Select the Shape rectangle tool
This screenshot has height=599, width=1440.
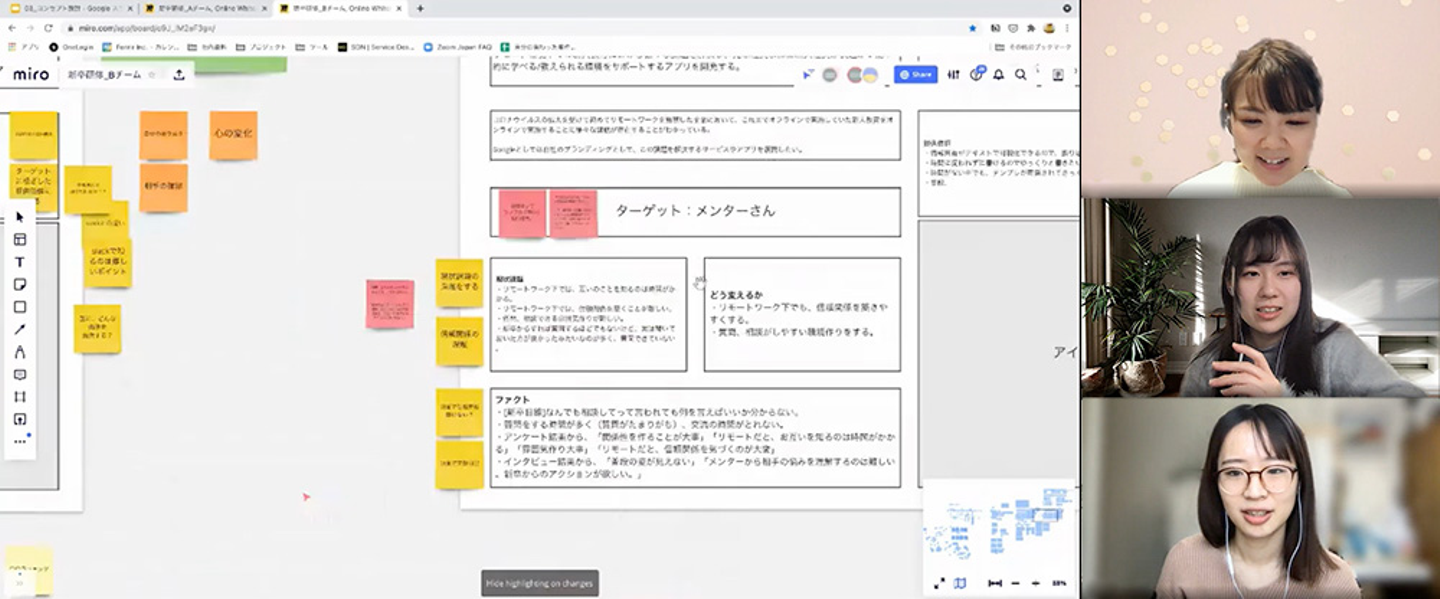tap(20, 307)
